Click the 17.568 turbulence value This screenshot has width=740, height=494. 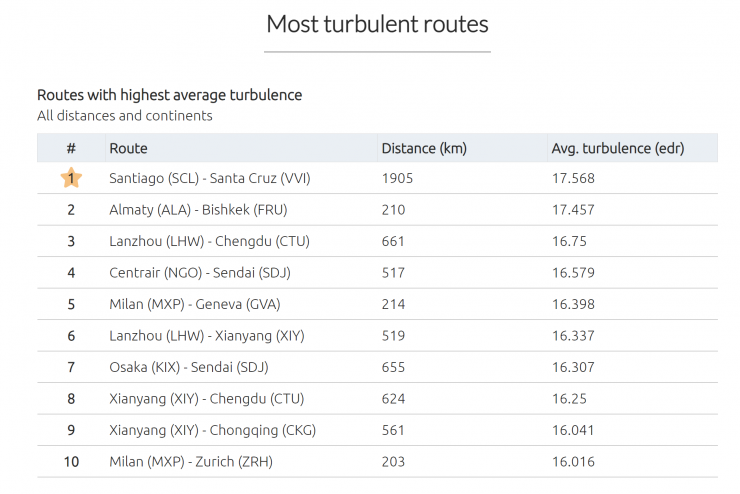tap(573, 178)
